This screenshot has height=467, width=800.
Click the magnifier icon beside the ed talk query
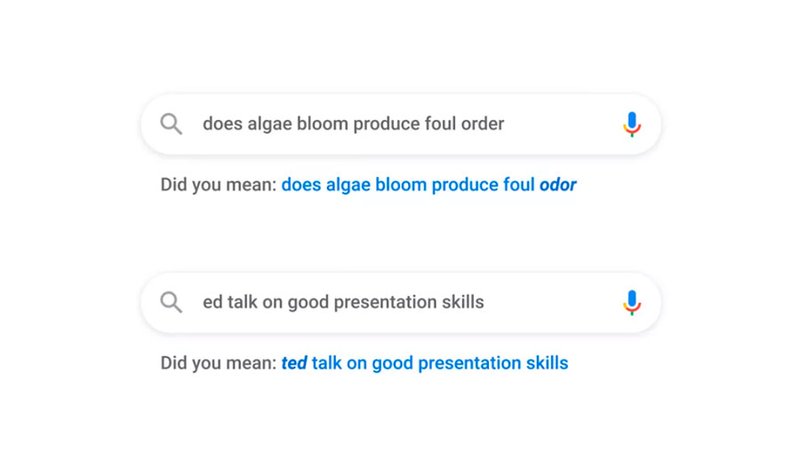pos(171,302)
